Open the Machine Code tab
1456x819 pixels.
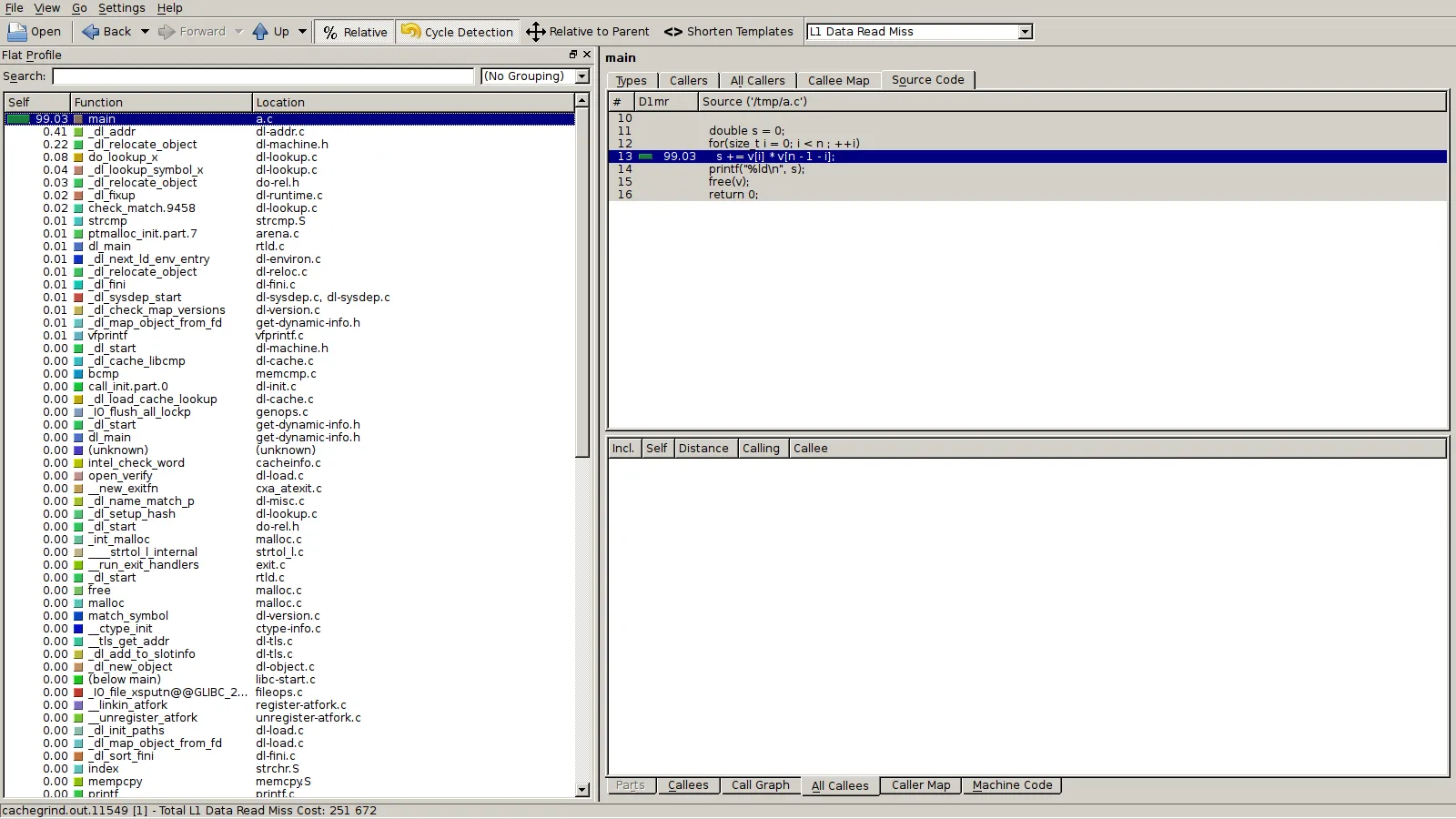click(1012, 785)
